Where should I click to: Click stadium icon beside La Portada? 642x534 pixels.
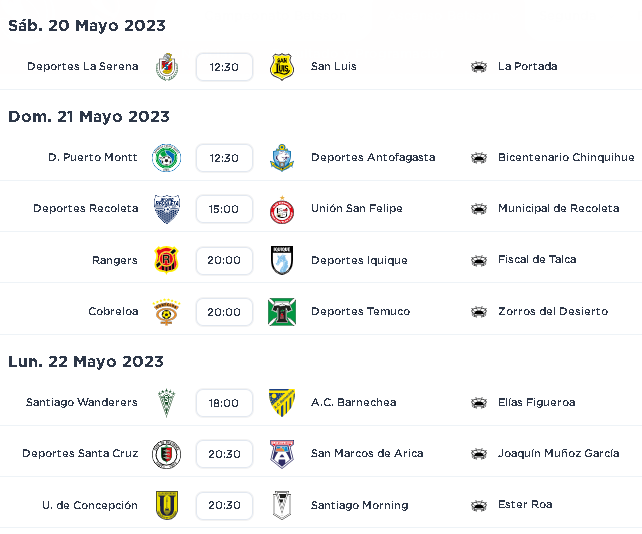click(479, 67)
